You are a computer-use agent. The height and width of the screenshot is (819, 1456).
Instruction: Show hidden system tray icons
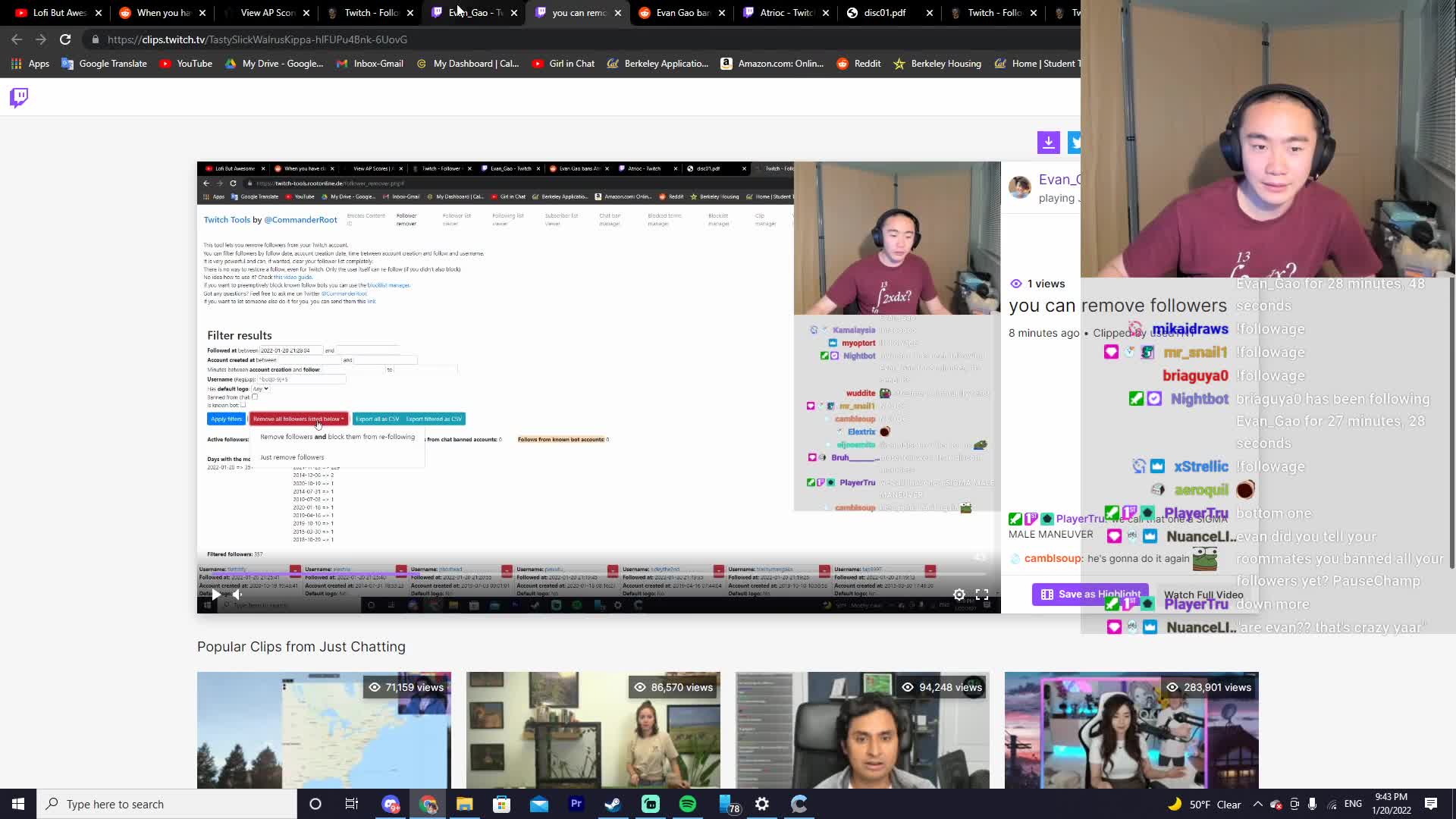[x=1257, y=804]
